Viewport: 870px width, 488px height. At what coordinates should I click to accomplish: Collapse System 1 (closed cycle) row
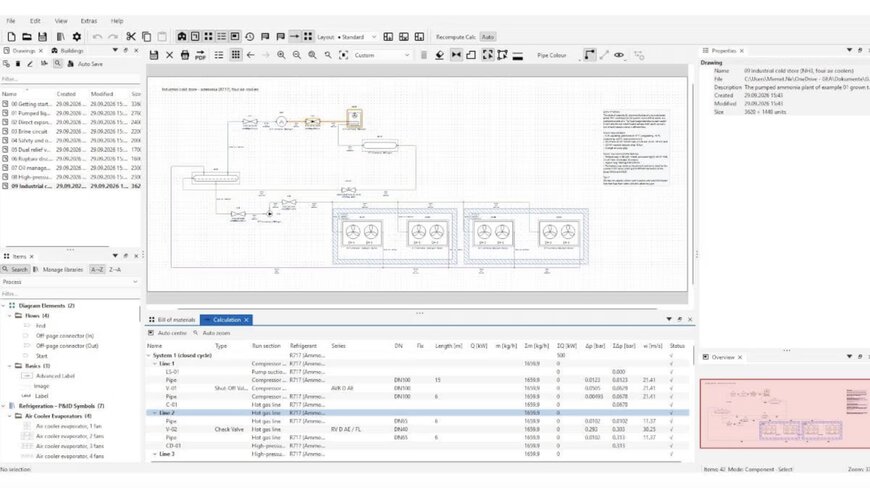click(x=149, y=355)
